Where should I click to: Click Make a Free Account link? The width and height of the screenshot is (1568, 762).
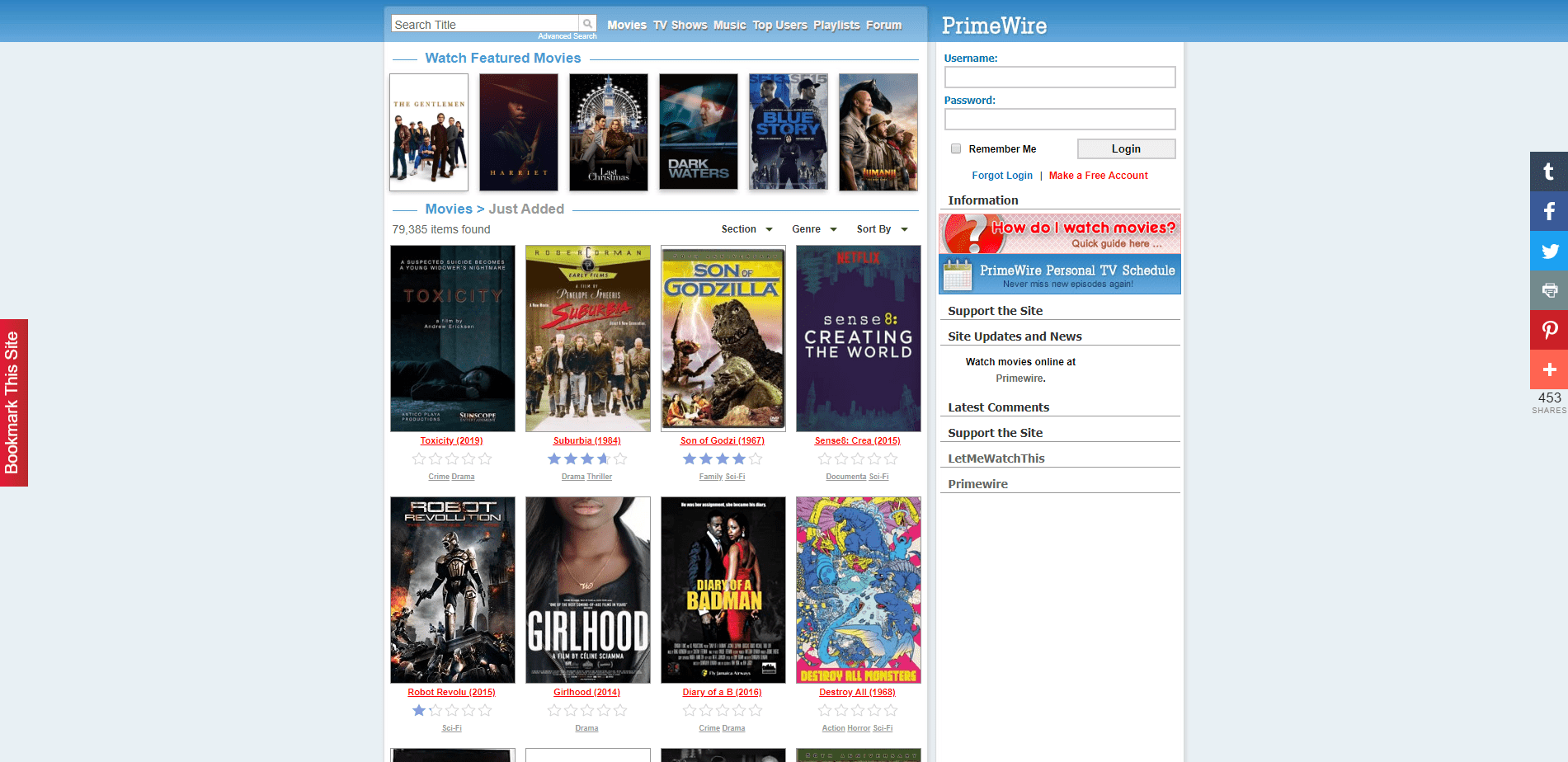coord(1099,176)
